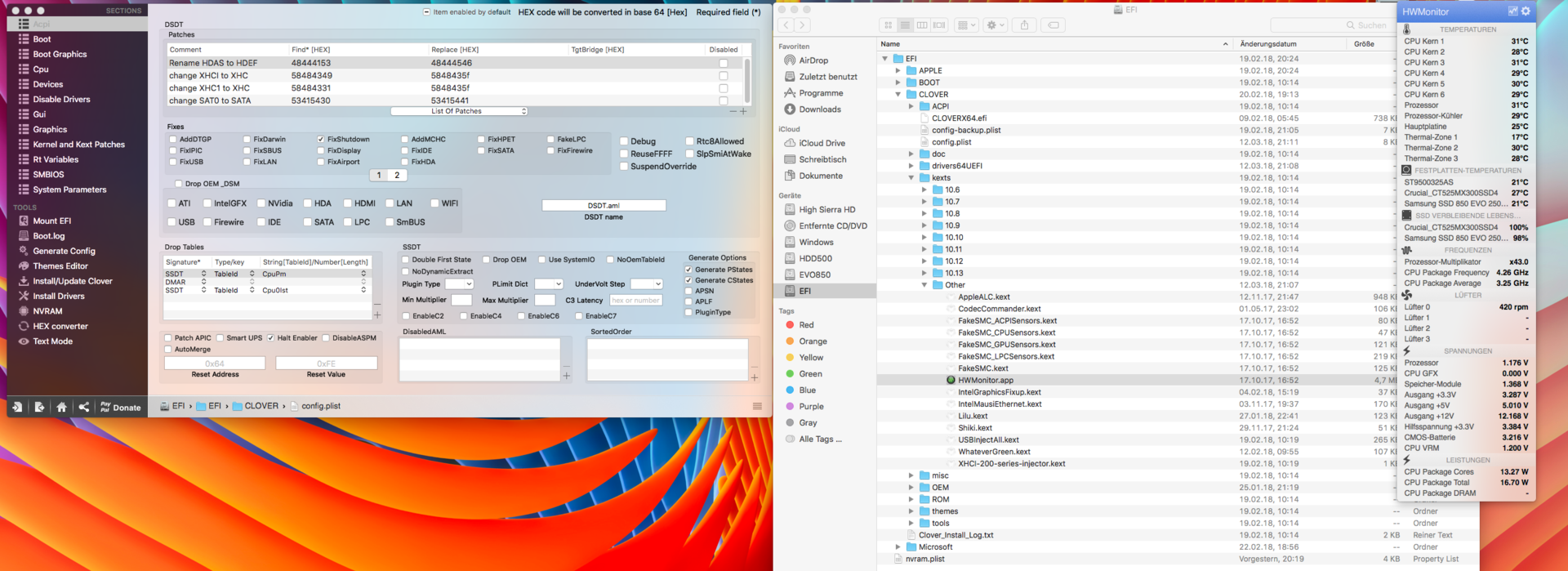Click the list menu icon right of config.plist path
The height and width of the screenshot is (571, 1568).
click(757, 406)
